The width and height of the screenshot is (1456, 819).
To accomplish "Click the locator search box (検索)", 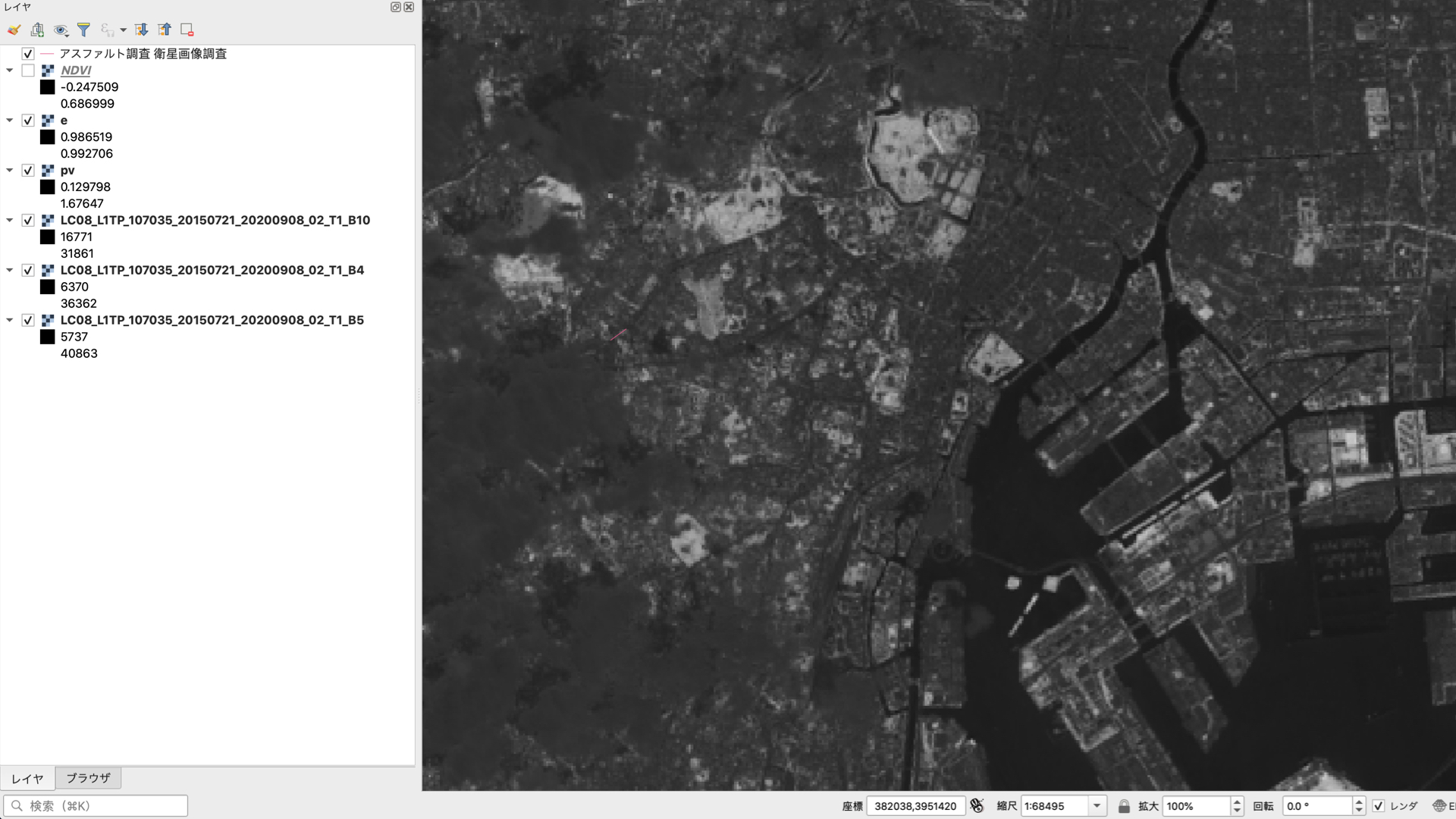I will click(96, 806).
